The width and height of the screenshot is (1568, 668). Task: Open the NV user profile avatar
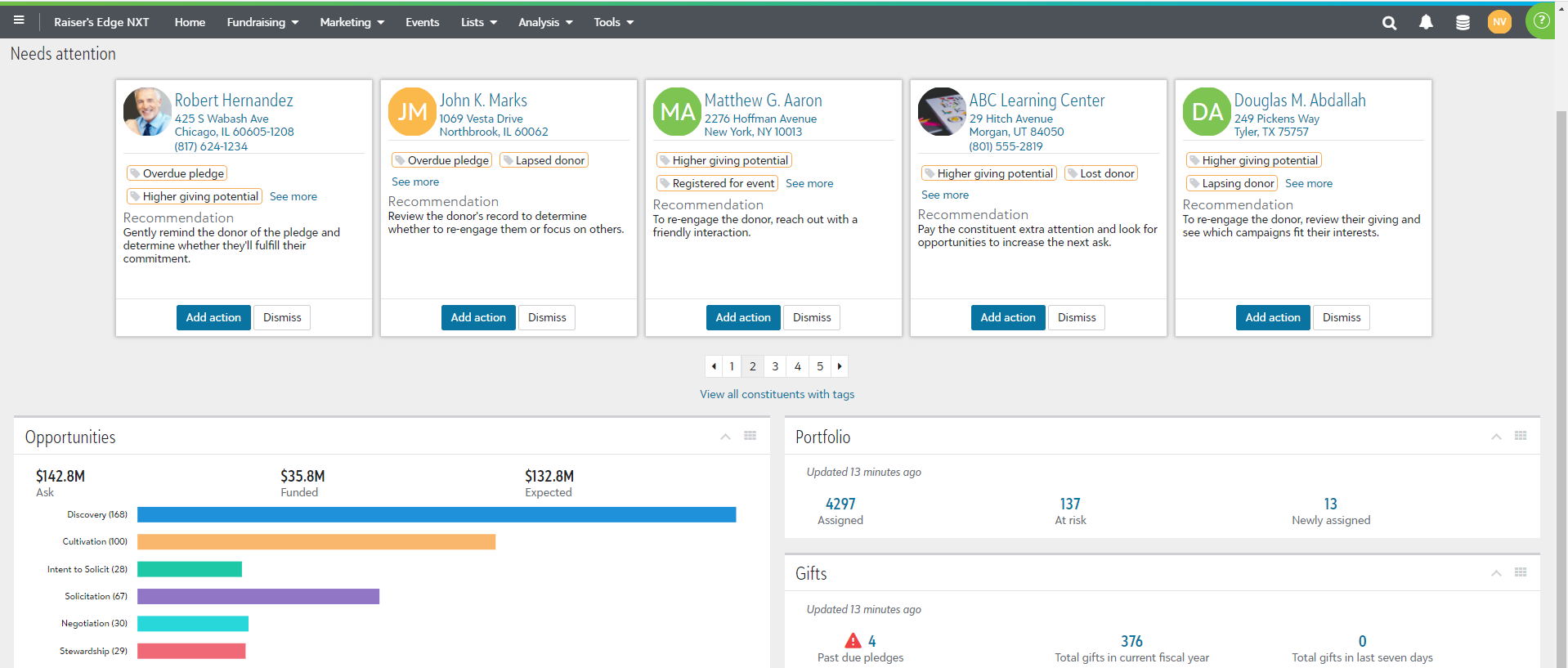click(x=1499, y=22)
